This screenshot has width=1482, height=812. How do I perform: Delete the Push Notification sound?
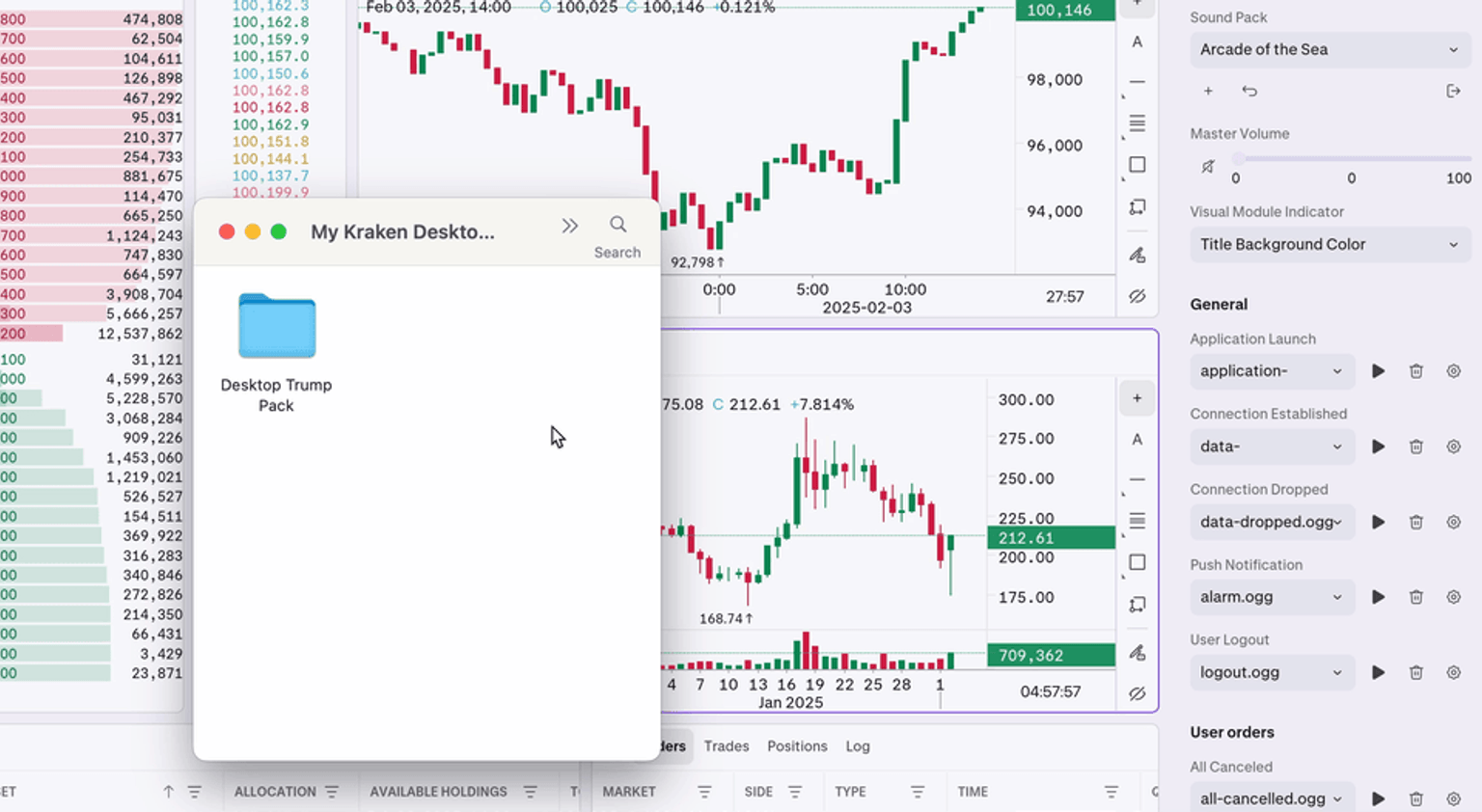(1415, 597)
